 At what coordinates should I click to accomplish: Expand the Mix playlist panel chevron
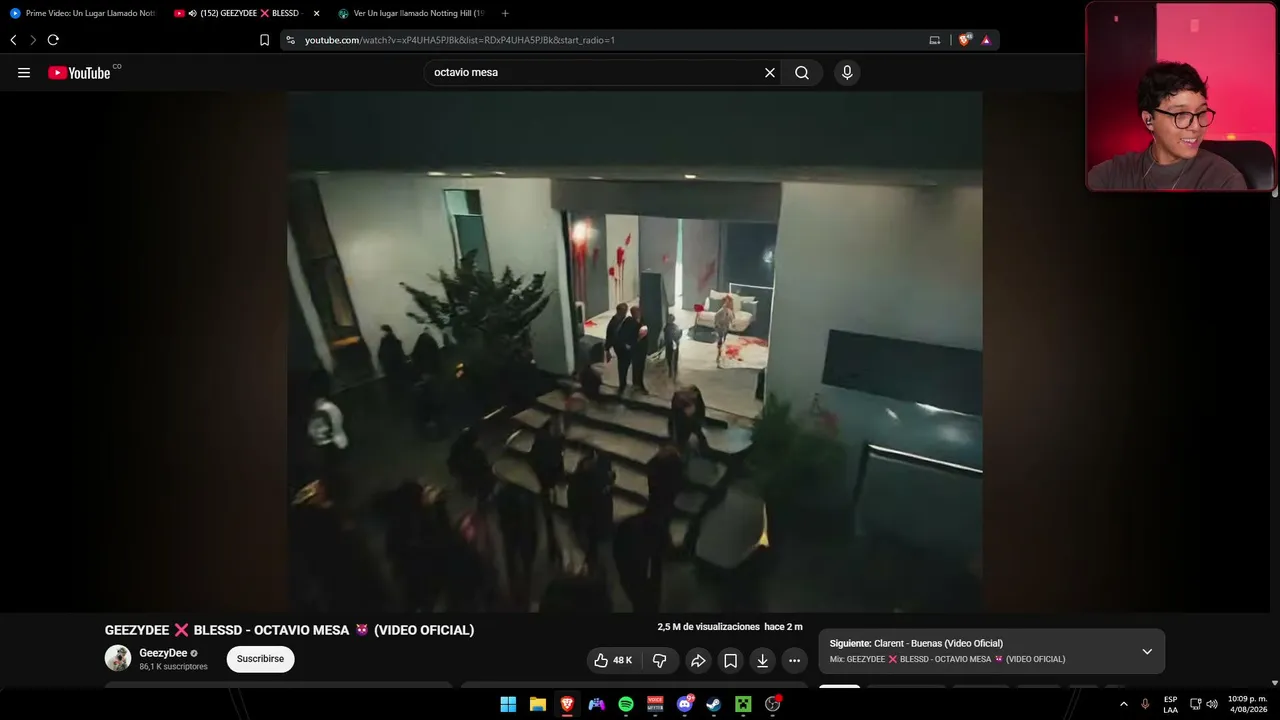(x=1147, y=651)
